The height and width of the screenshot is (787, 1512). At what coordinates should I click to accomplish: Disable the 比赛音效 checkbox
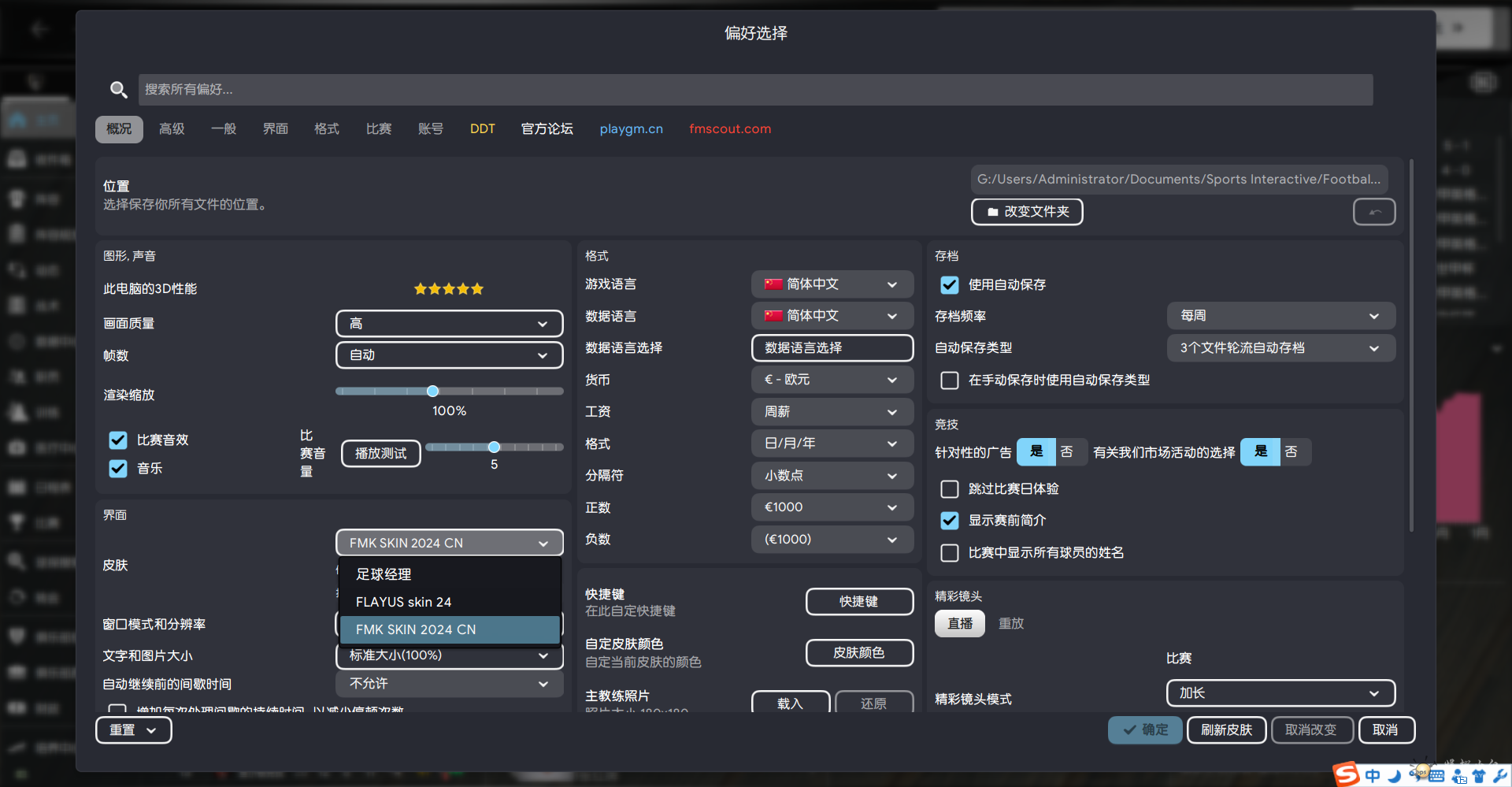(118, 440)
